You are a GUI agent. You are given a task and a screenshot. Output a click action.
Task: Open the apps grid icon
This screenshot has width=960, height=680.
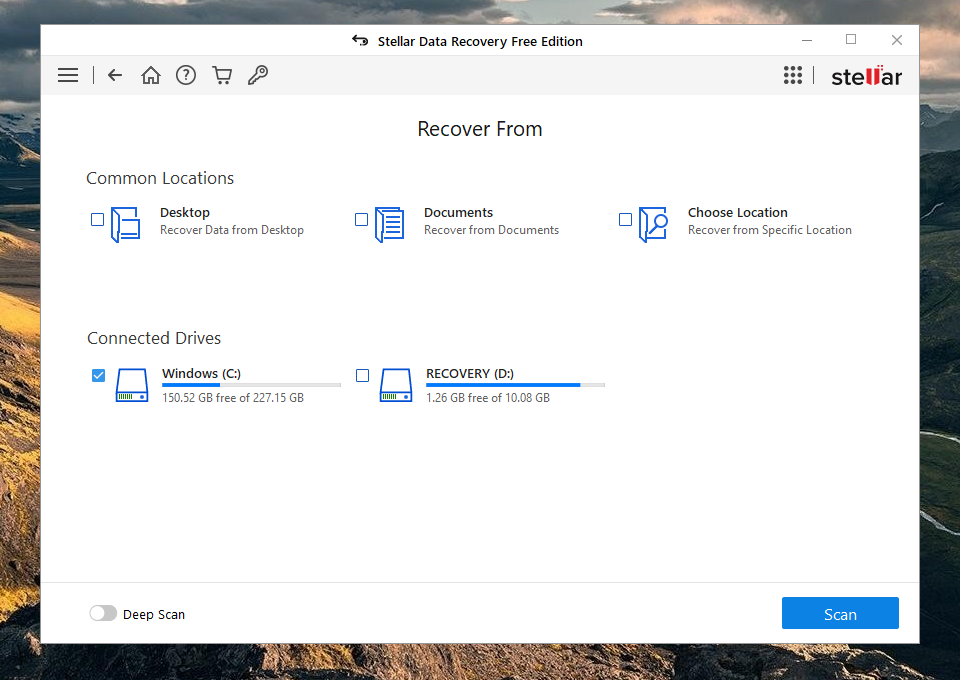point(793,75)
